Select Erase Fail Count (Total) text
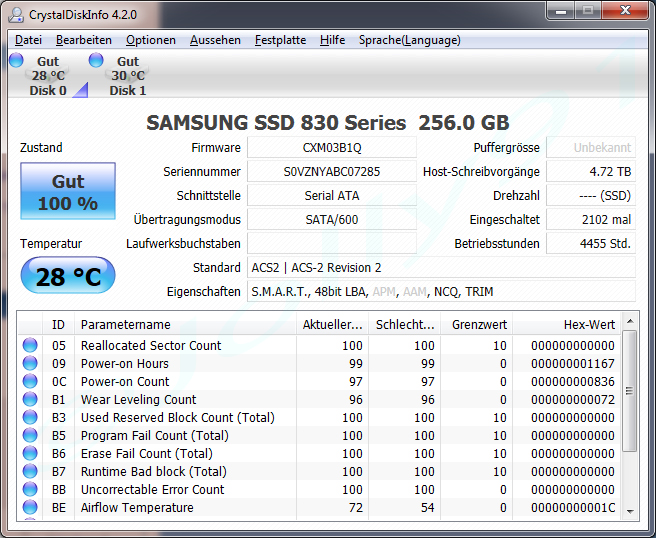656x538 pixels. point(147,453)
